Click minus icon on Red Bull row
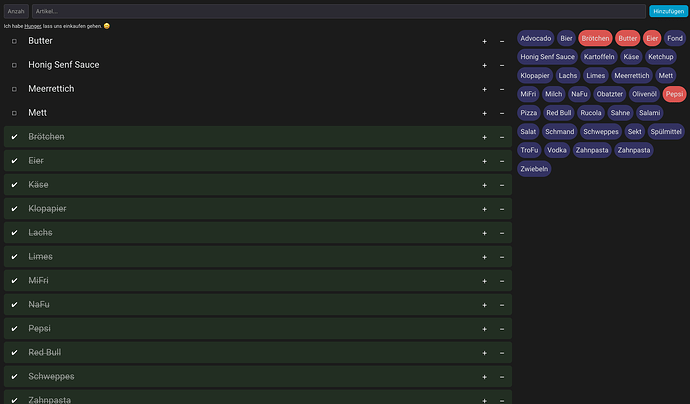The image size is (690, 404). point(502,353)
